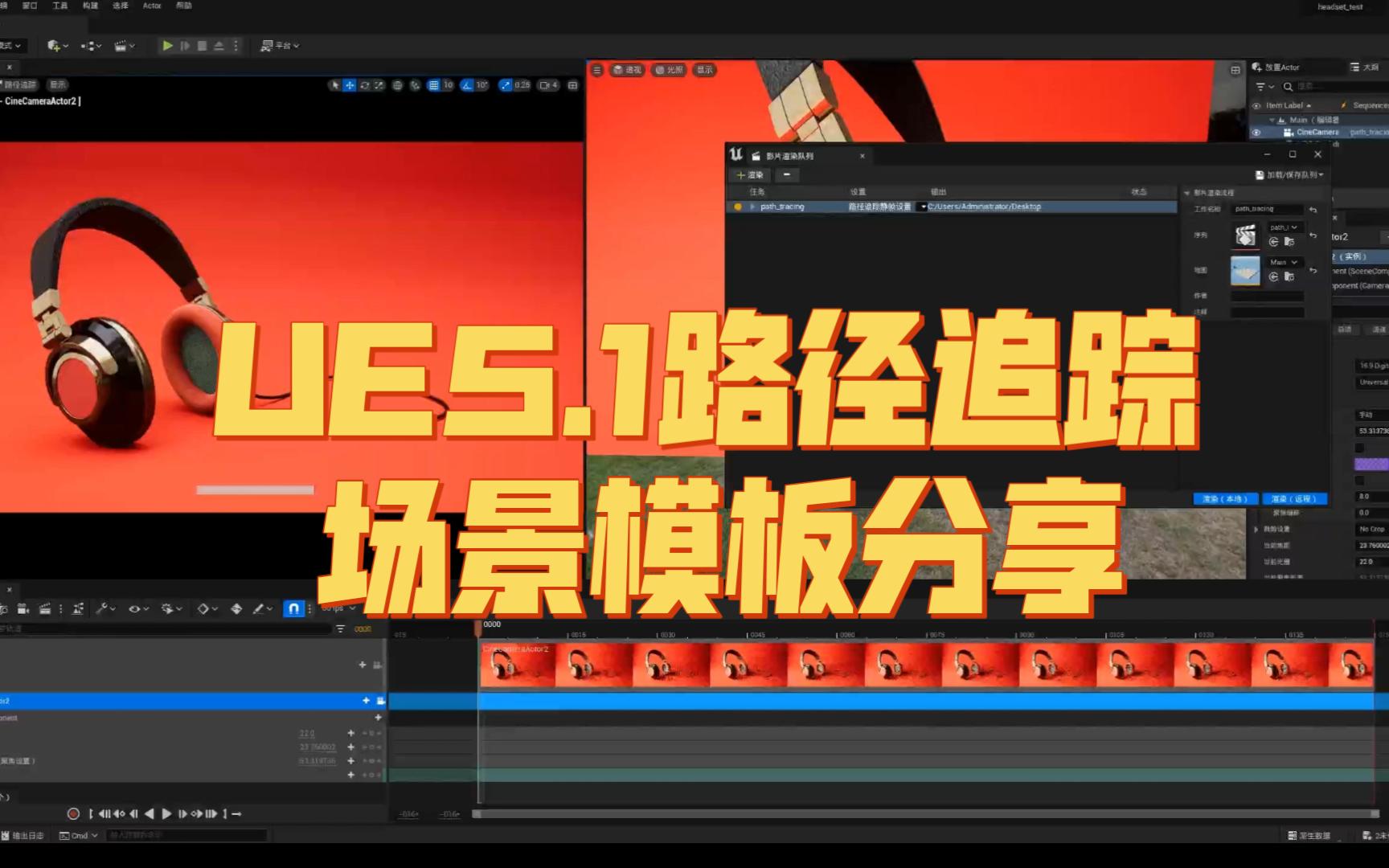Click the Eject button in main toolbar
The width and height of the screenshot is (1389, 868).
coord(219,46)
